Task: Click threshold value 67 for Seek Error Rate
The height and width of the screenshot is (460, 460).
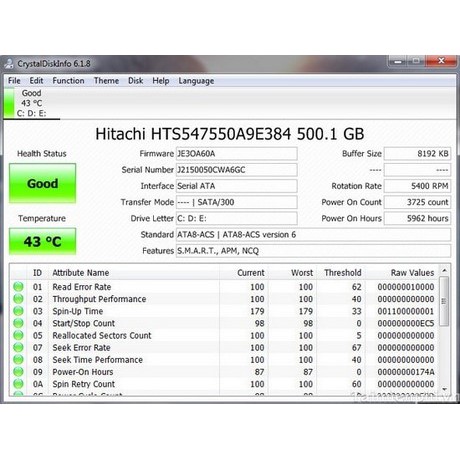Action: click(356, 348)
